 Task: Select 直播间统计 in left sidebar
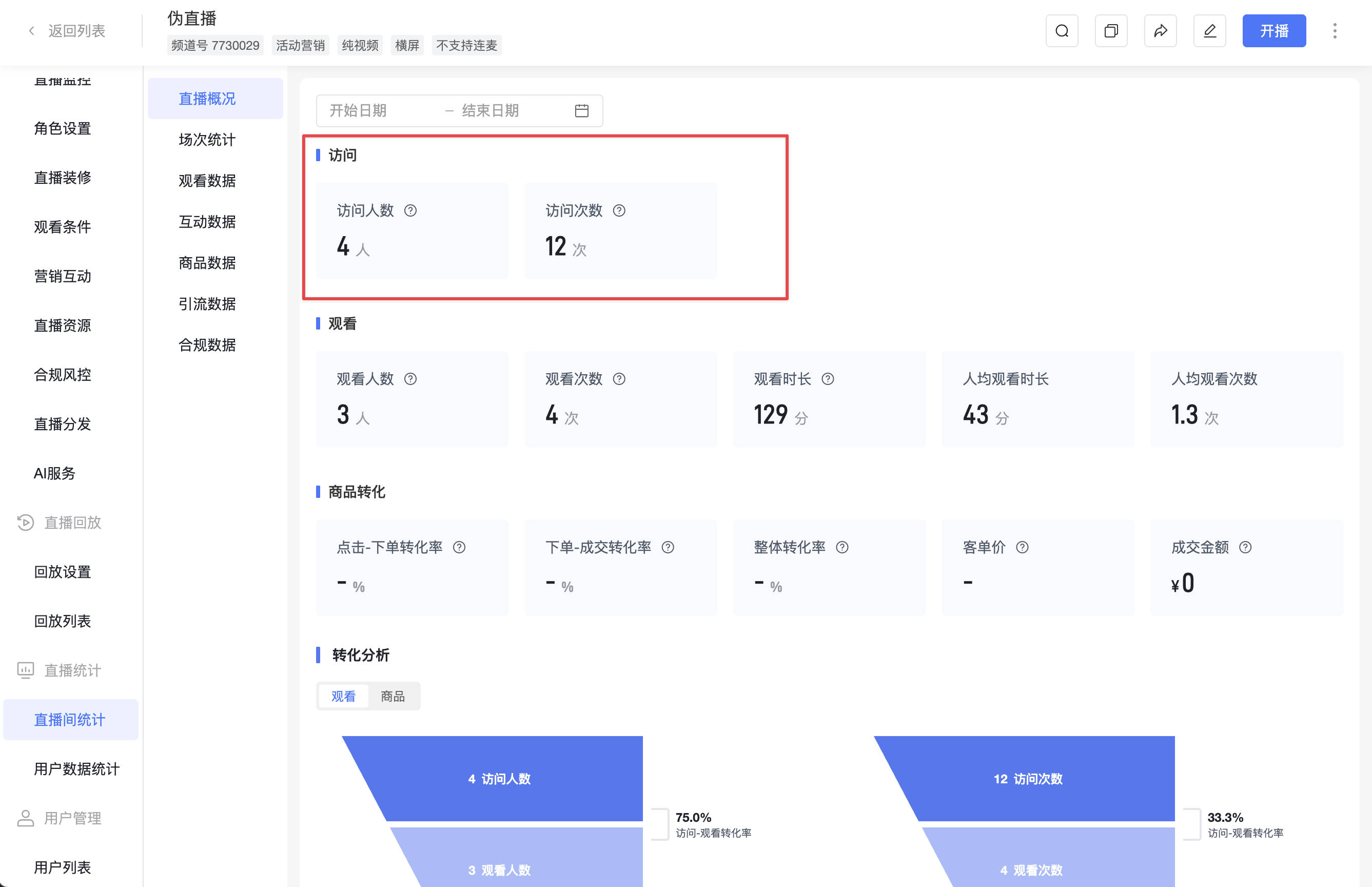[70, 720]
